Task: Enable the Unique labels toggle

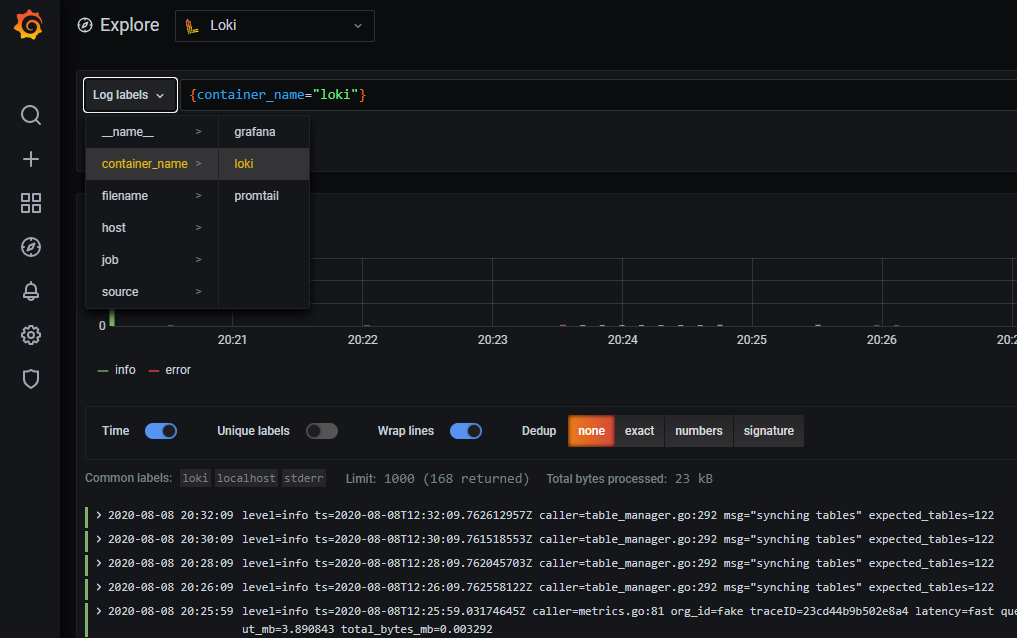Action: click(321, 430)
